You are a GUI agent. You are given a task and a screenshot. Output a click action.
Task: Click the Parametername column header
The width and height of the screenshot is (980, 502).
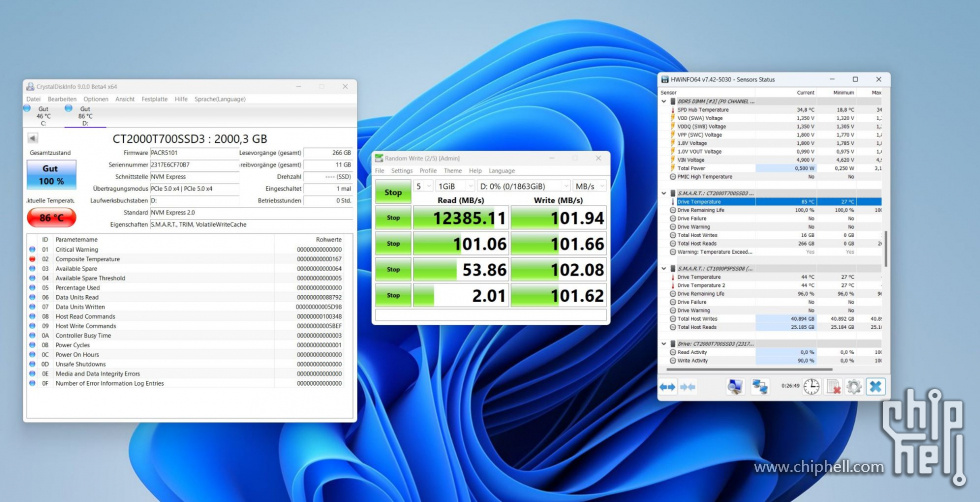77,239
